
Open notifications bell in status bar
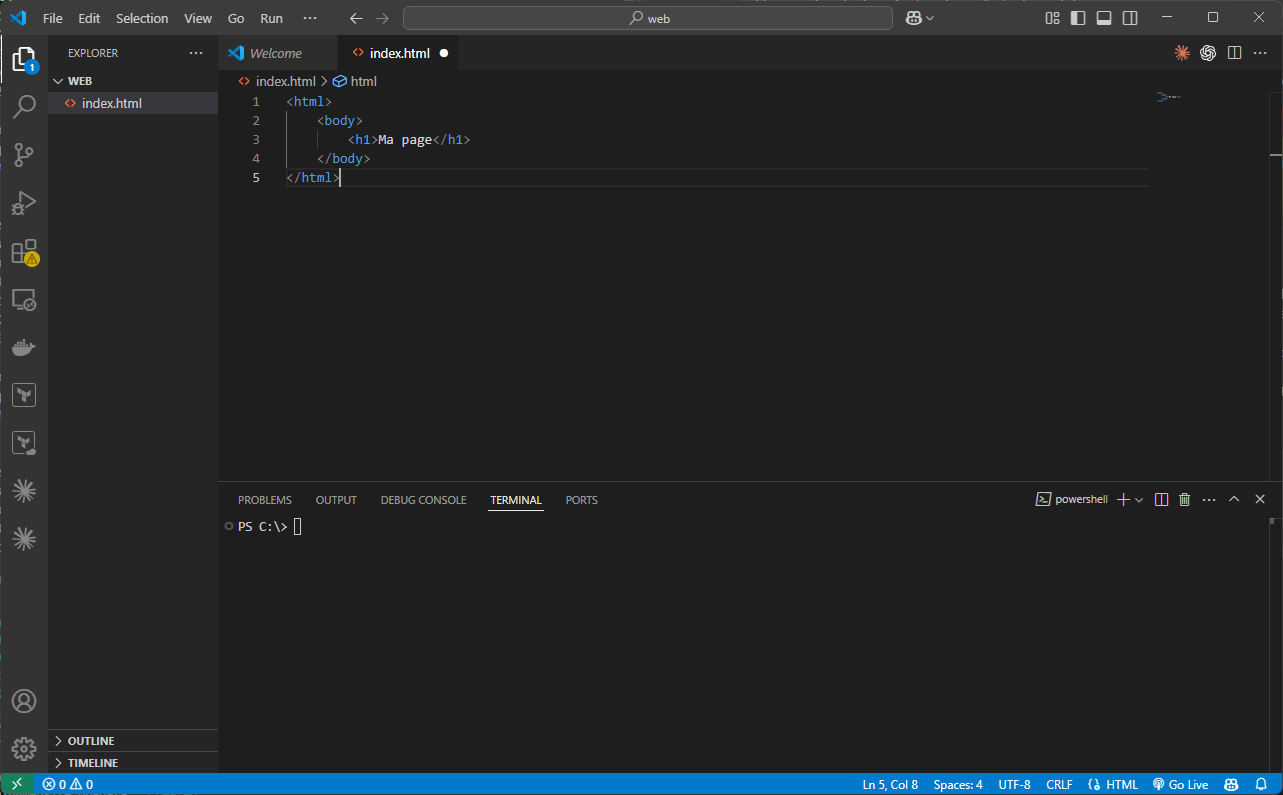[x=1261, y=784]
